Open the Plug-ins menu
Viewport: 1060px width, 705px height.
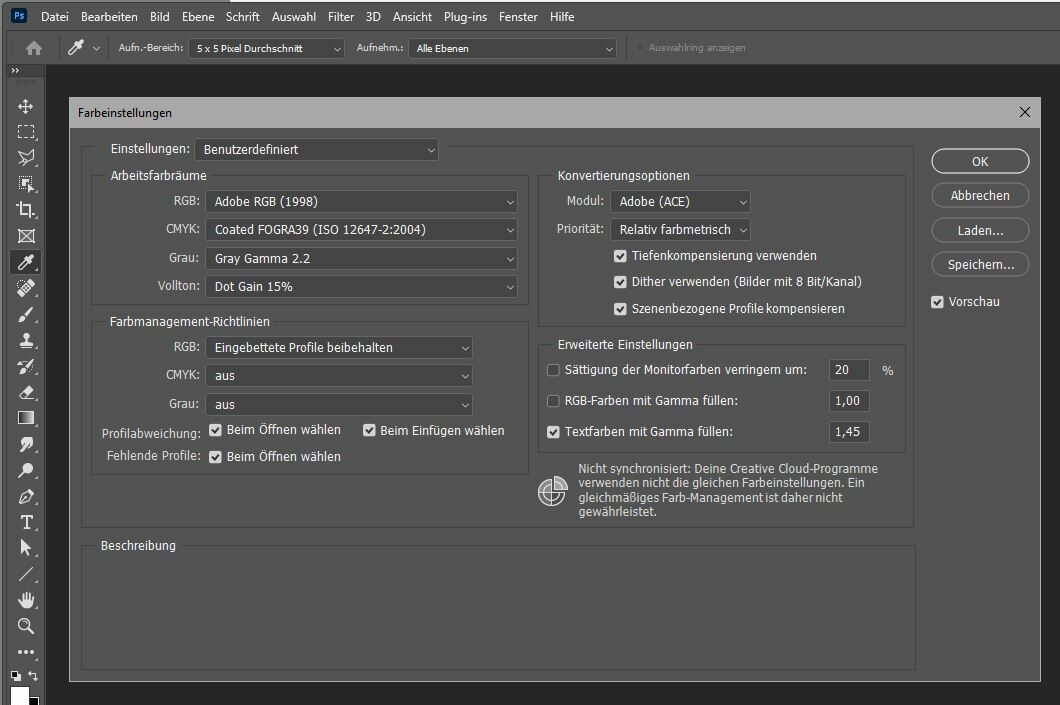pyautogui.click(x=465, y=17)
